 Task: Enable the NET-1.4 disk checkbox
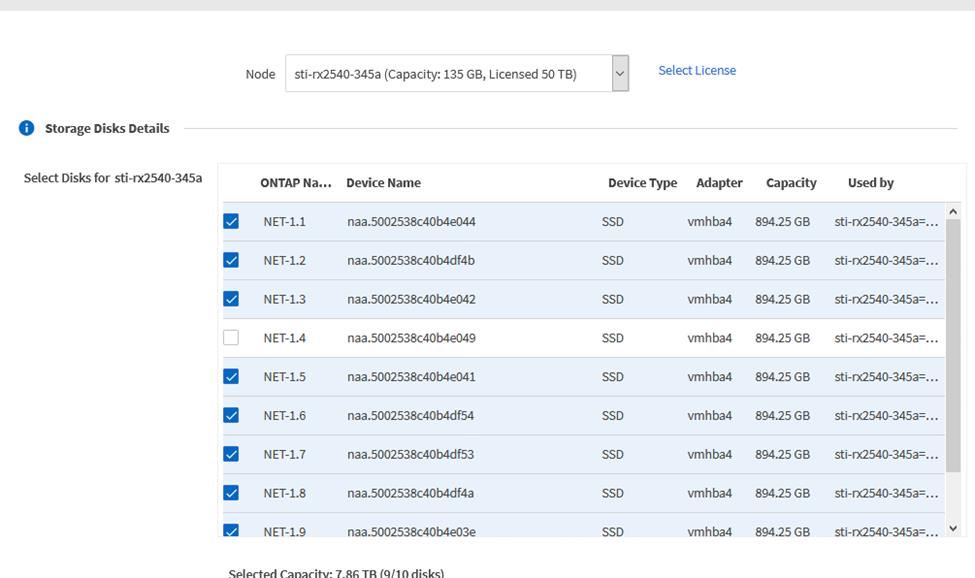[231, 338]
